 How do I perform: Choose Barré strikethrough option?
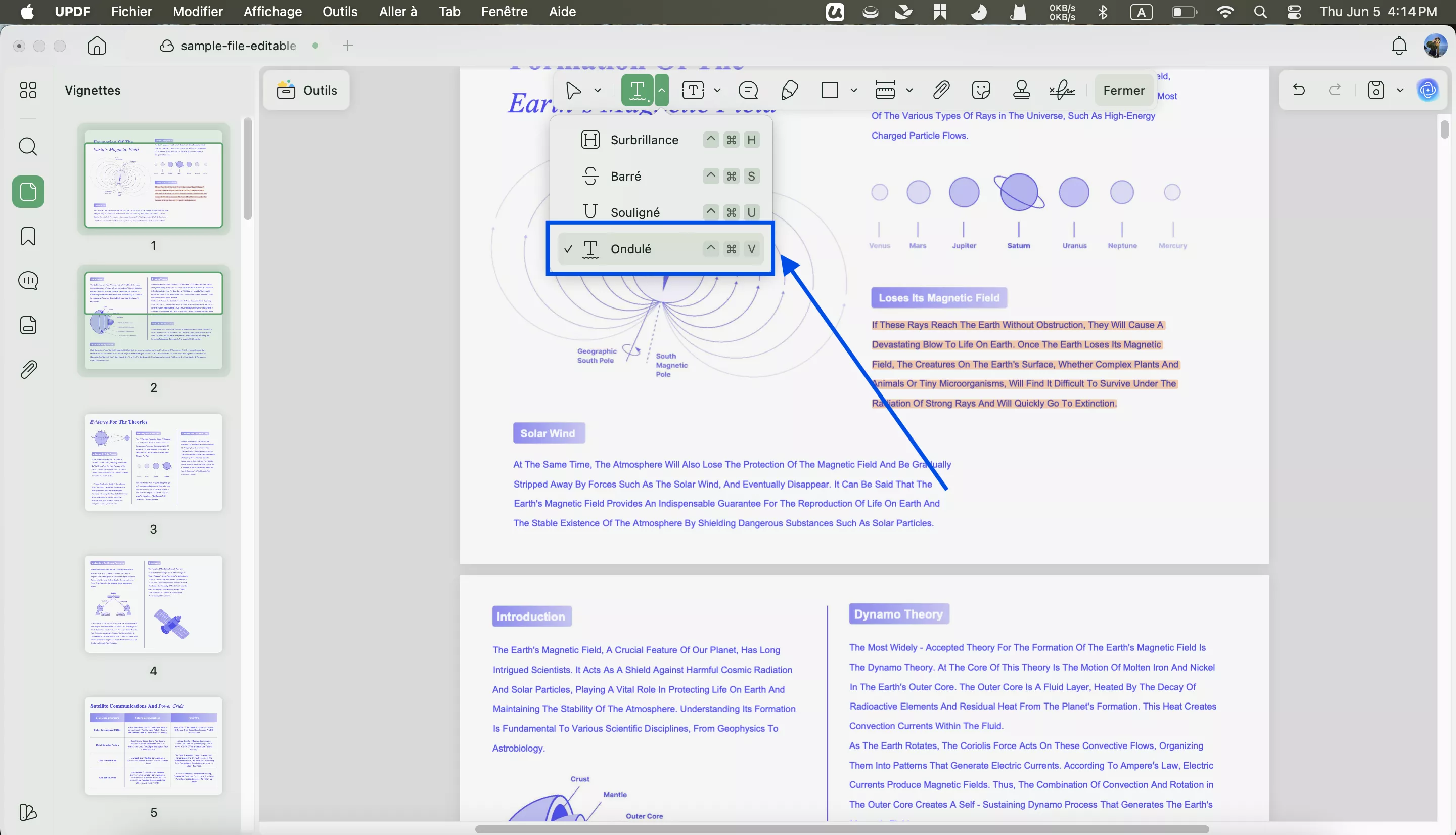tap(660, 176)
